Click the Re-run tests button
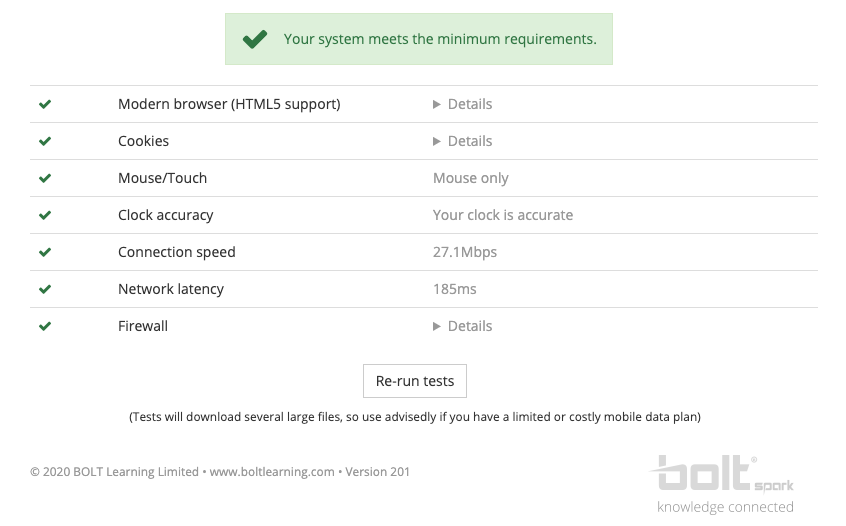The width and height of the screenshot is (846, 526). 414,381
